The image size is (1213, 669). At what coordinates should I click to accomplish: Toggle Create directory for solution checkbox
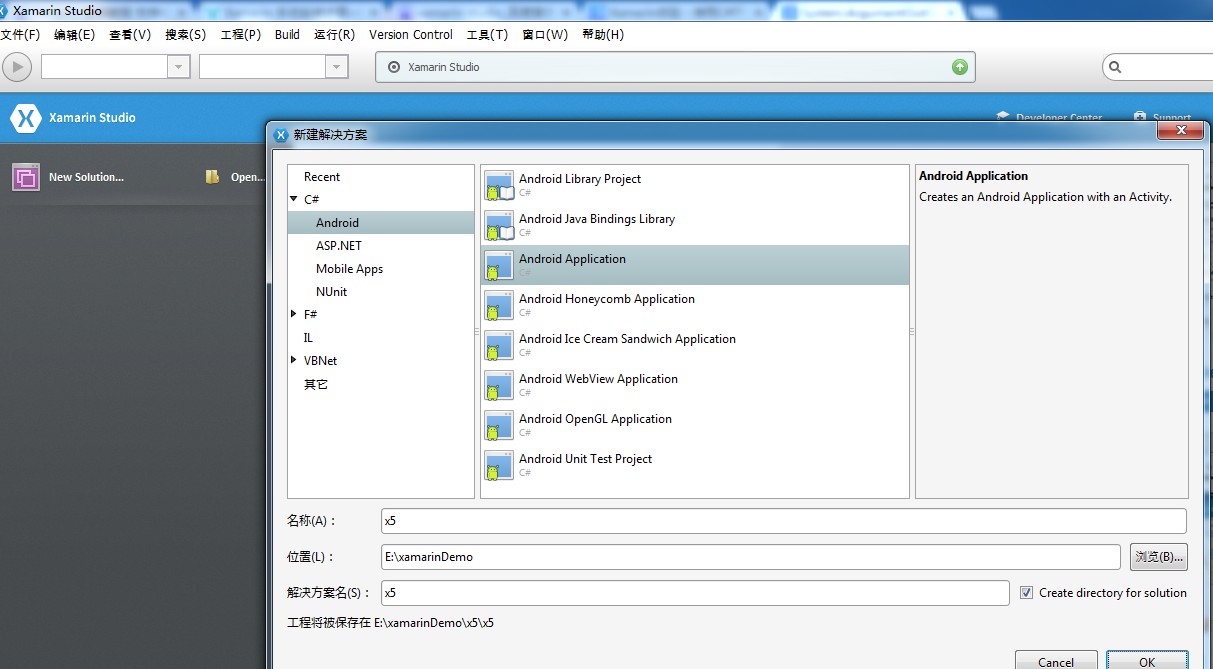(x=1026, y=592)
